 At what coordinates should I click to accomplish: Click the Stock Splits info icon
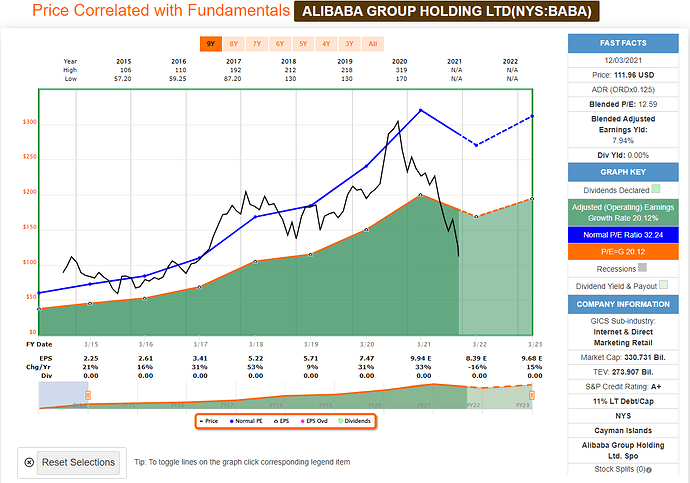pos(649,470)
